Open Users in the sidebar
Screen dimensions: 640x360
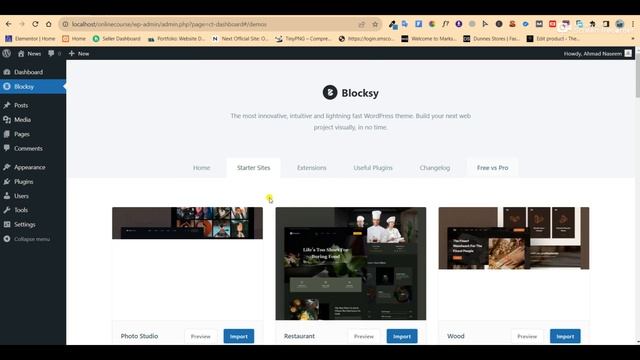point(33,196)
